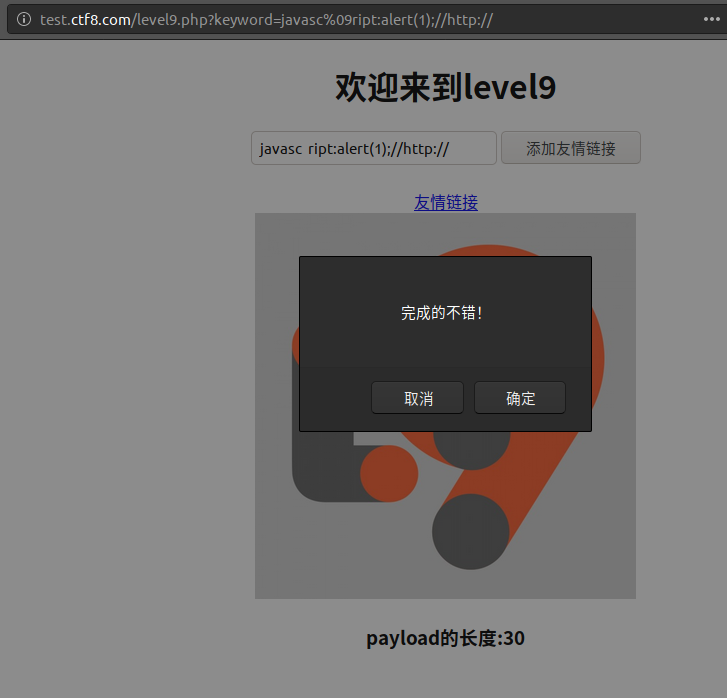Click the 欢迎来到level9 page heading
The image size is (727, 698).
tap(445, 88)
